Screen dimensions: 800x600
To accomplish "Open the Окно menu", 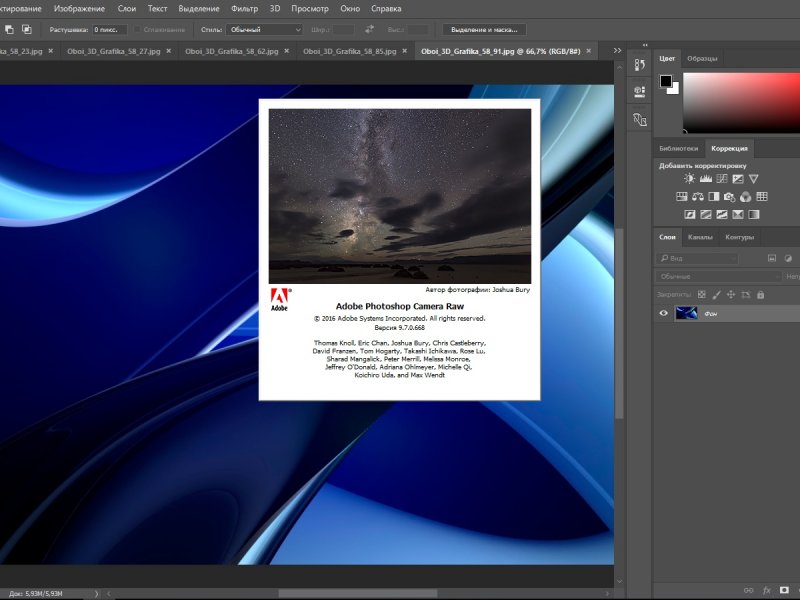I will (x=349, y=9).
